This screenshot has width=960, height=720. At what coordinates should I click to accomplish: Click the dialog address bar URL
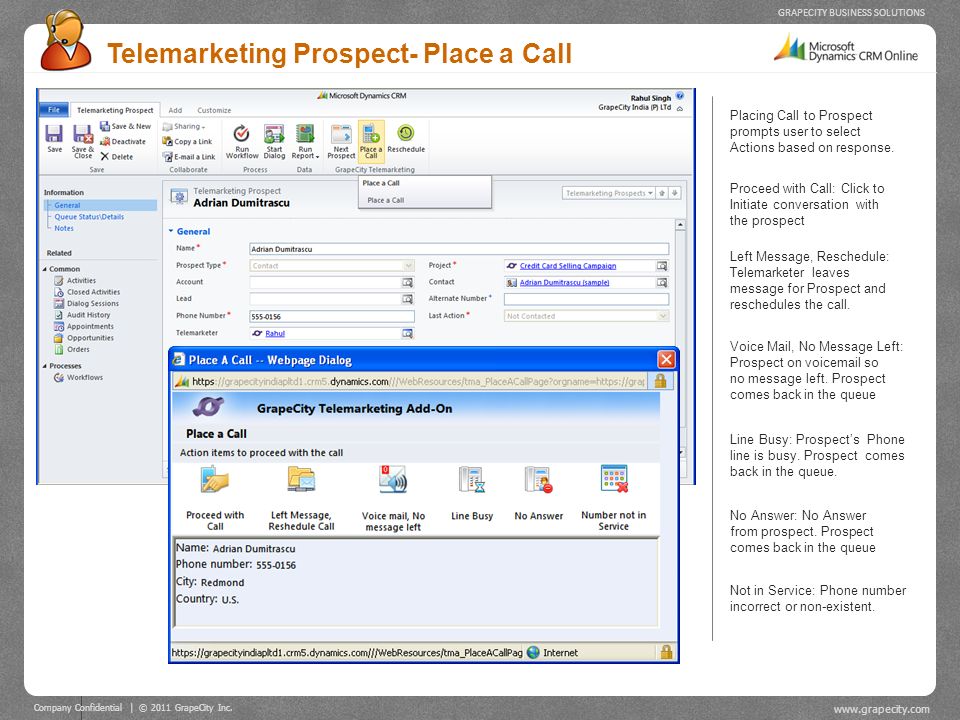click(x=418, y=381)
